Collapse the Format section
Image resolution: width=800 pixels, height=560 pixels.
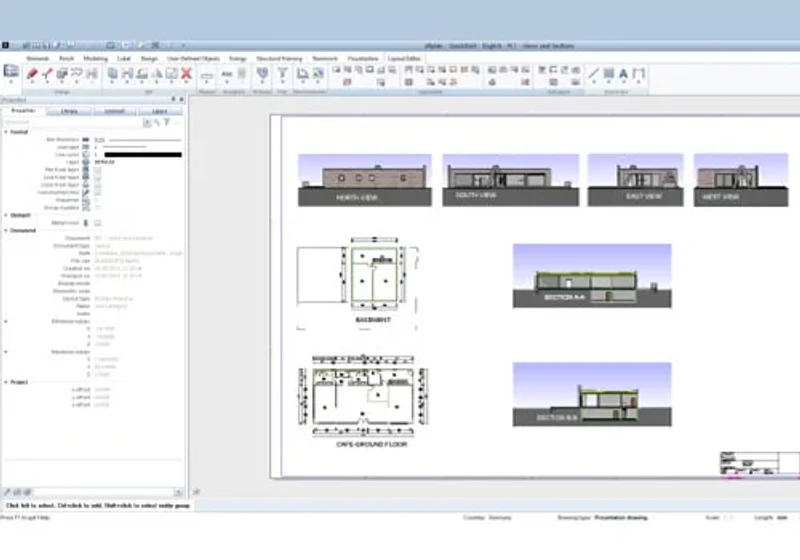(x=6, y=132)
